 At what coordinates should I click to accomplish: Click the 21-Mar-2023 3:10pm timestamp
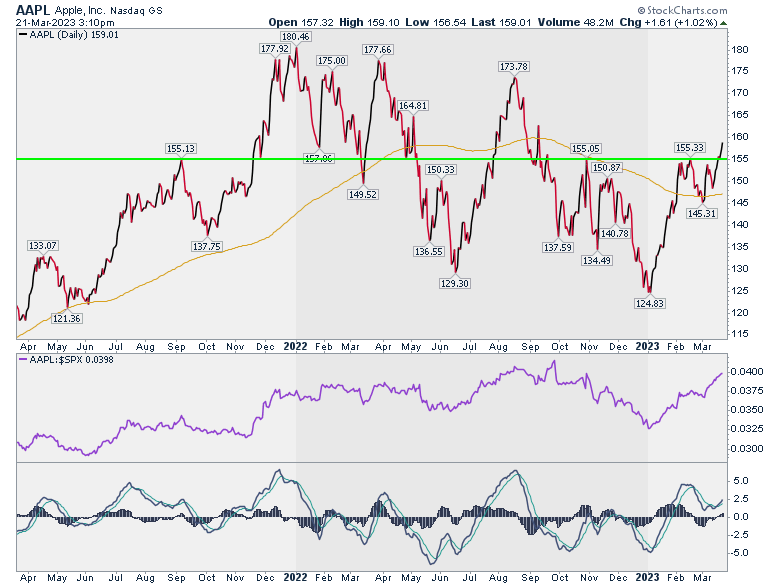[x=65, y=22]
